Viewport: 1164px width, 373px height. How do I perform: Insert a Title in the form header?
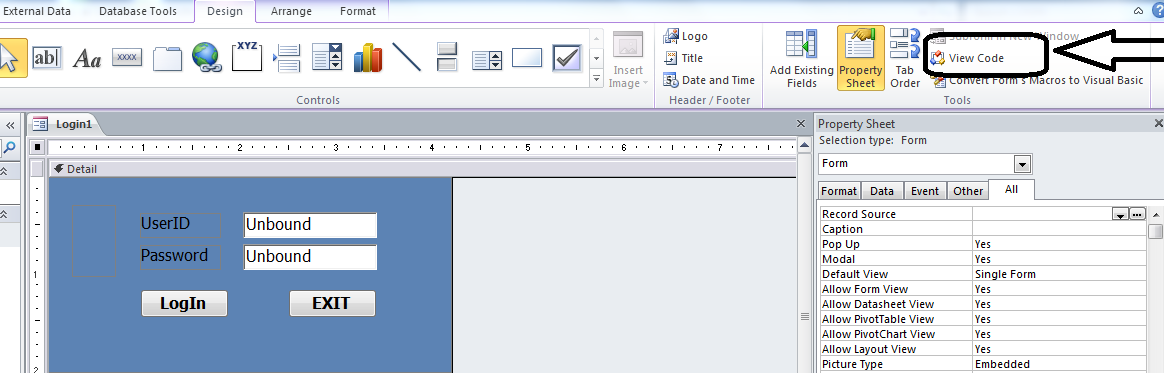tap(684, 58)
